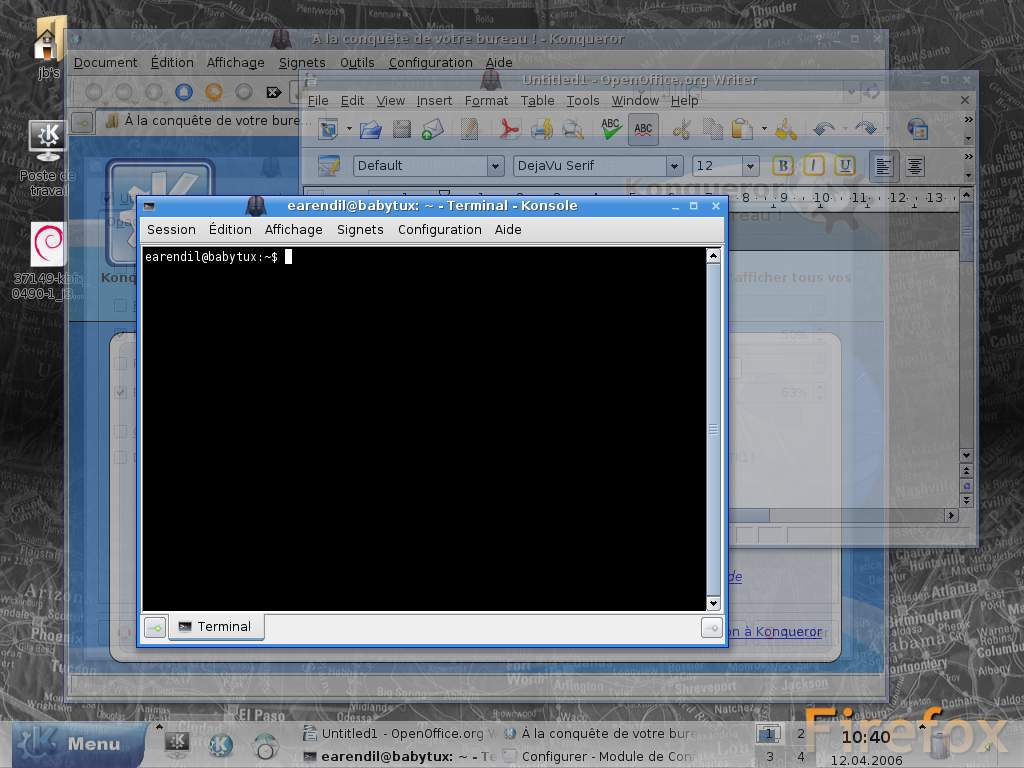Click the 10:40 panel clock

[866, 737]
